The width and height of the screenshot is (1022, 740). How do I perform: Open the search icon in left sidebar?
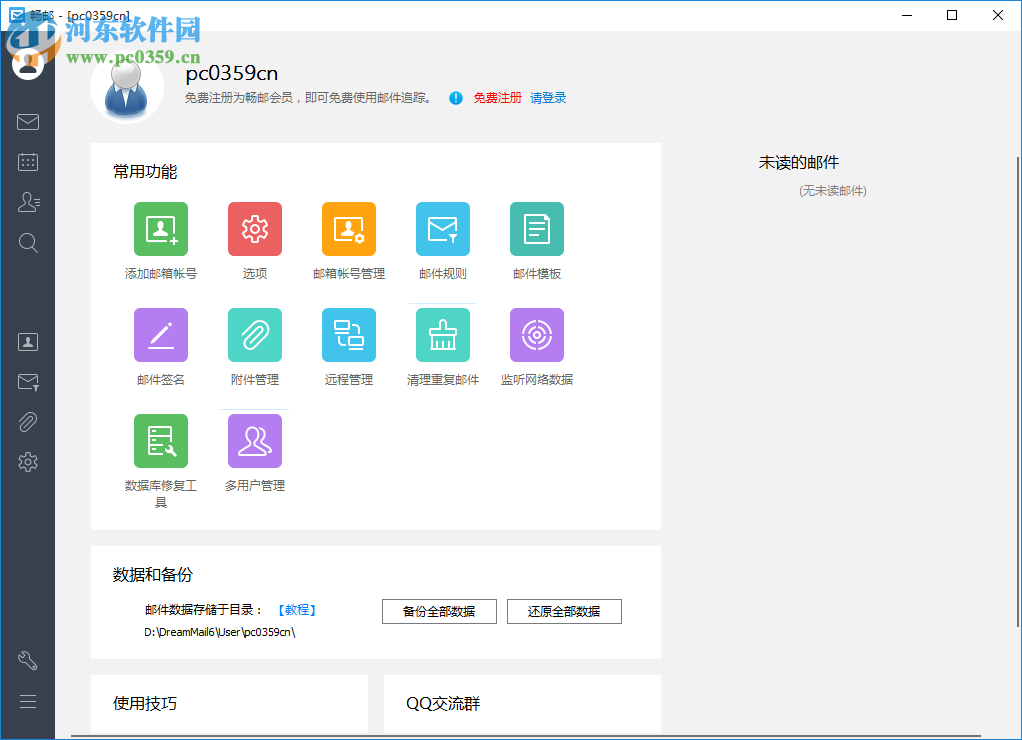(28, 242)
